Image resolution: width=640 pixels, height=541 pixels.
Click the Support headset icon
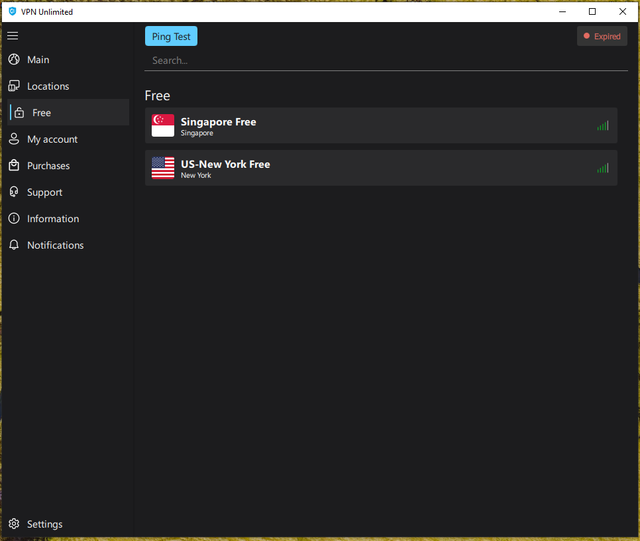pos(14,192)
